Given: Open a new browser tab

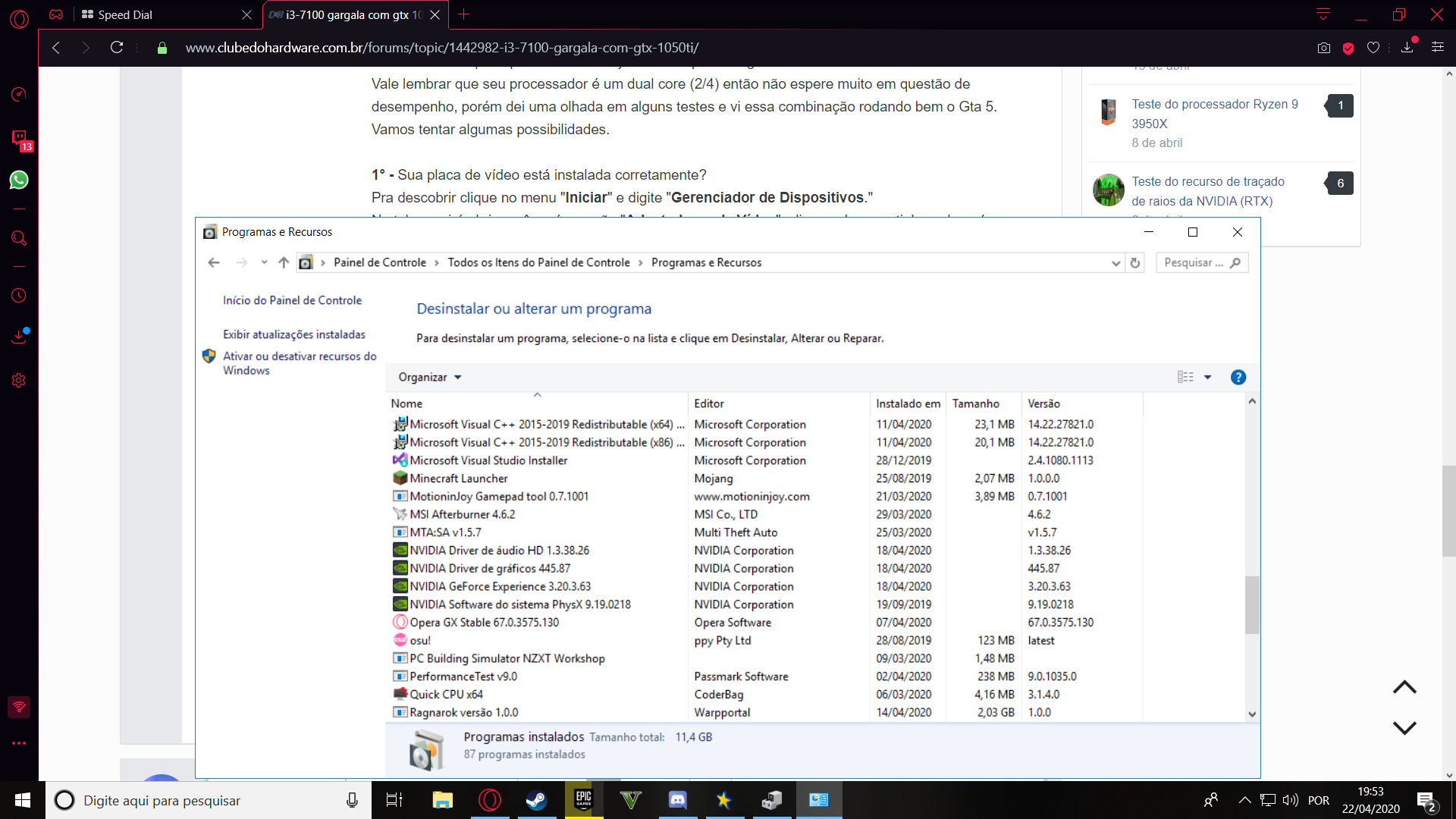Looking at the screenshot, I should tap(464, 14).
